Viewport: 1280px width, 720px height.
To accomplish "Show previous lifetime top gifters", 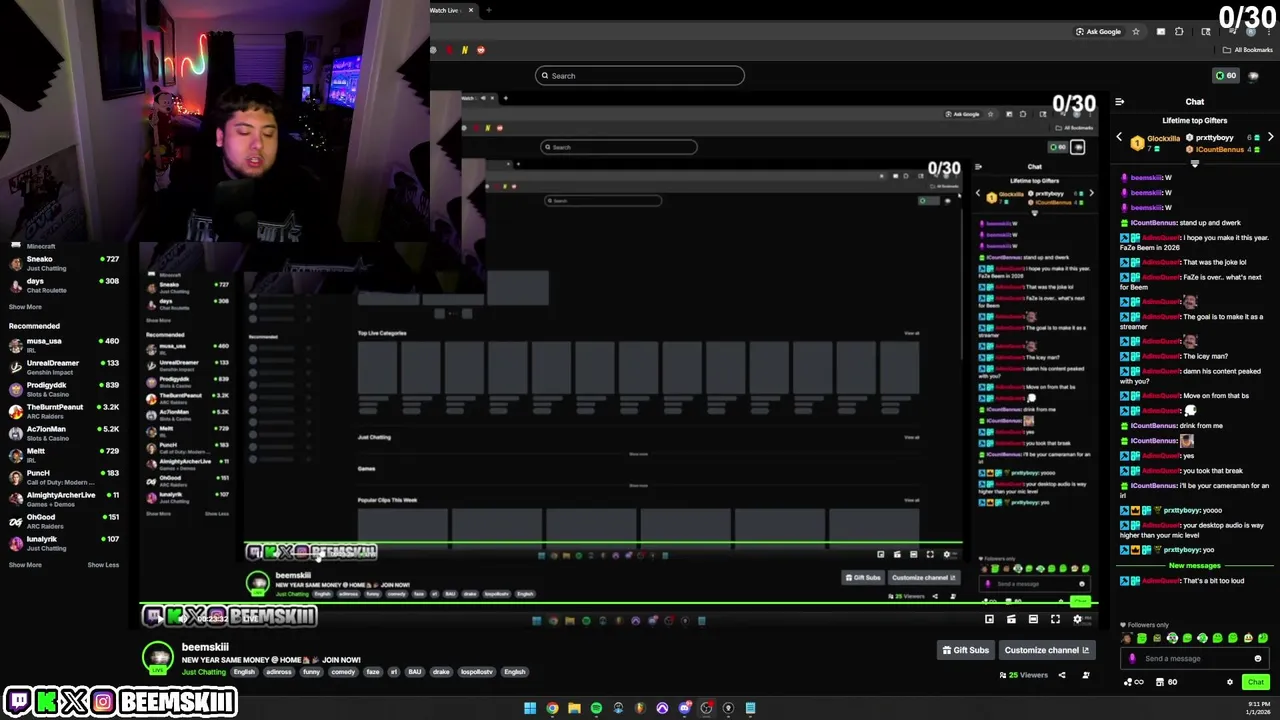I will [x=1119, y=137].
